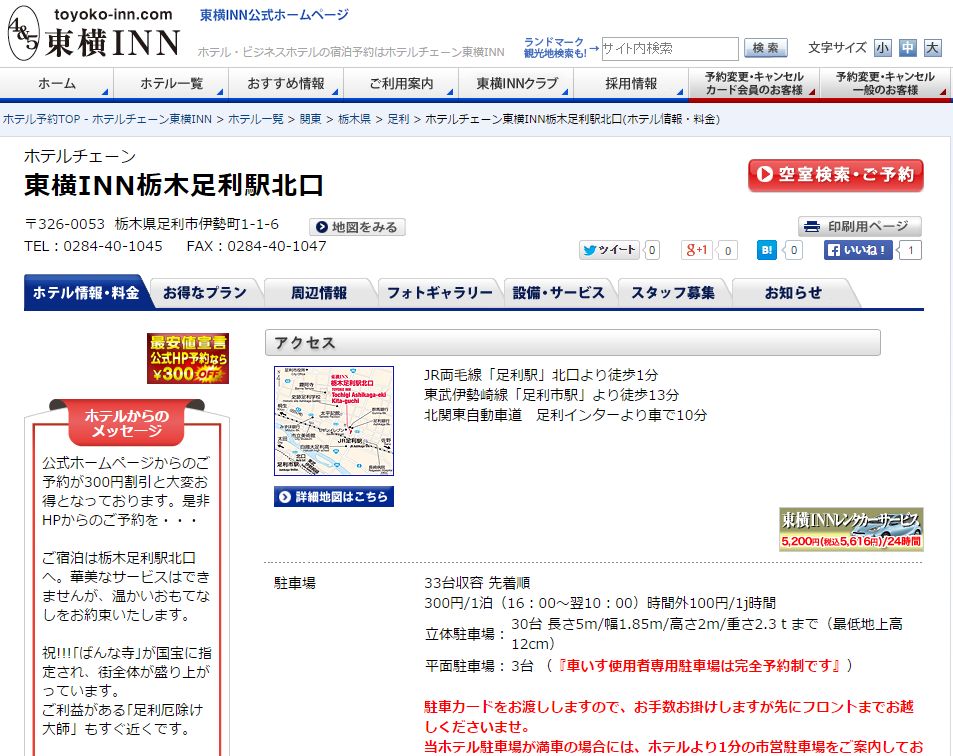Click the 足利 breadcrumb link

click(398, 119)
